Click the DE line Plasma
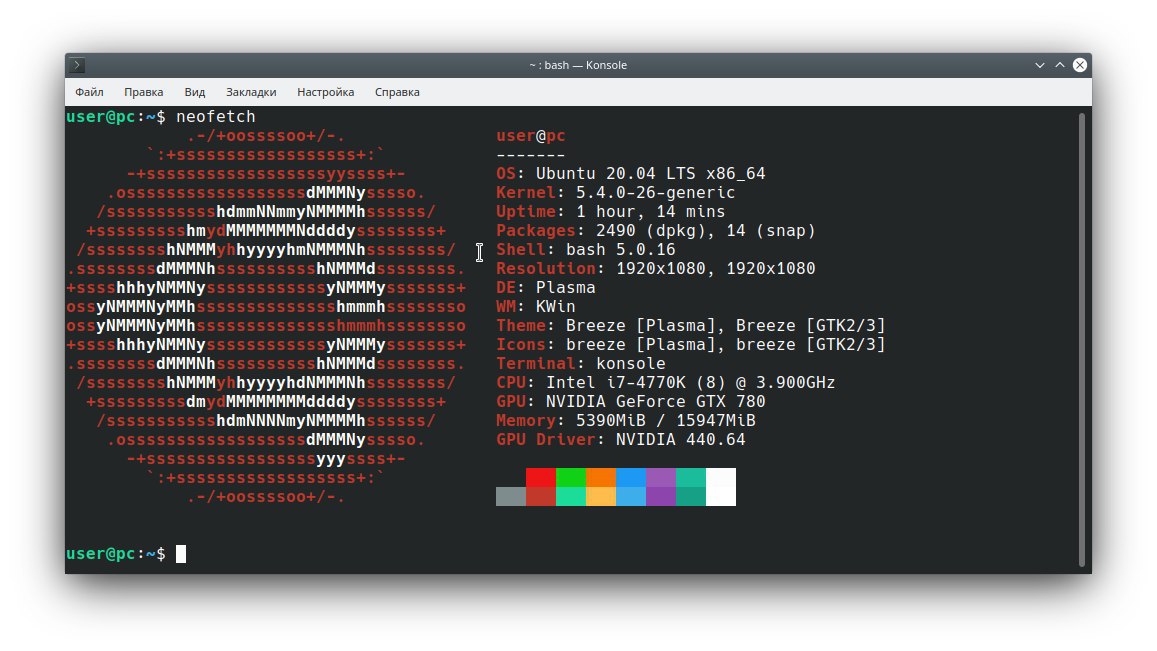This screenshot has height=651, width=1157. point(545,288)
